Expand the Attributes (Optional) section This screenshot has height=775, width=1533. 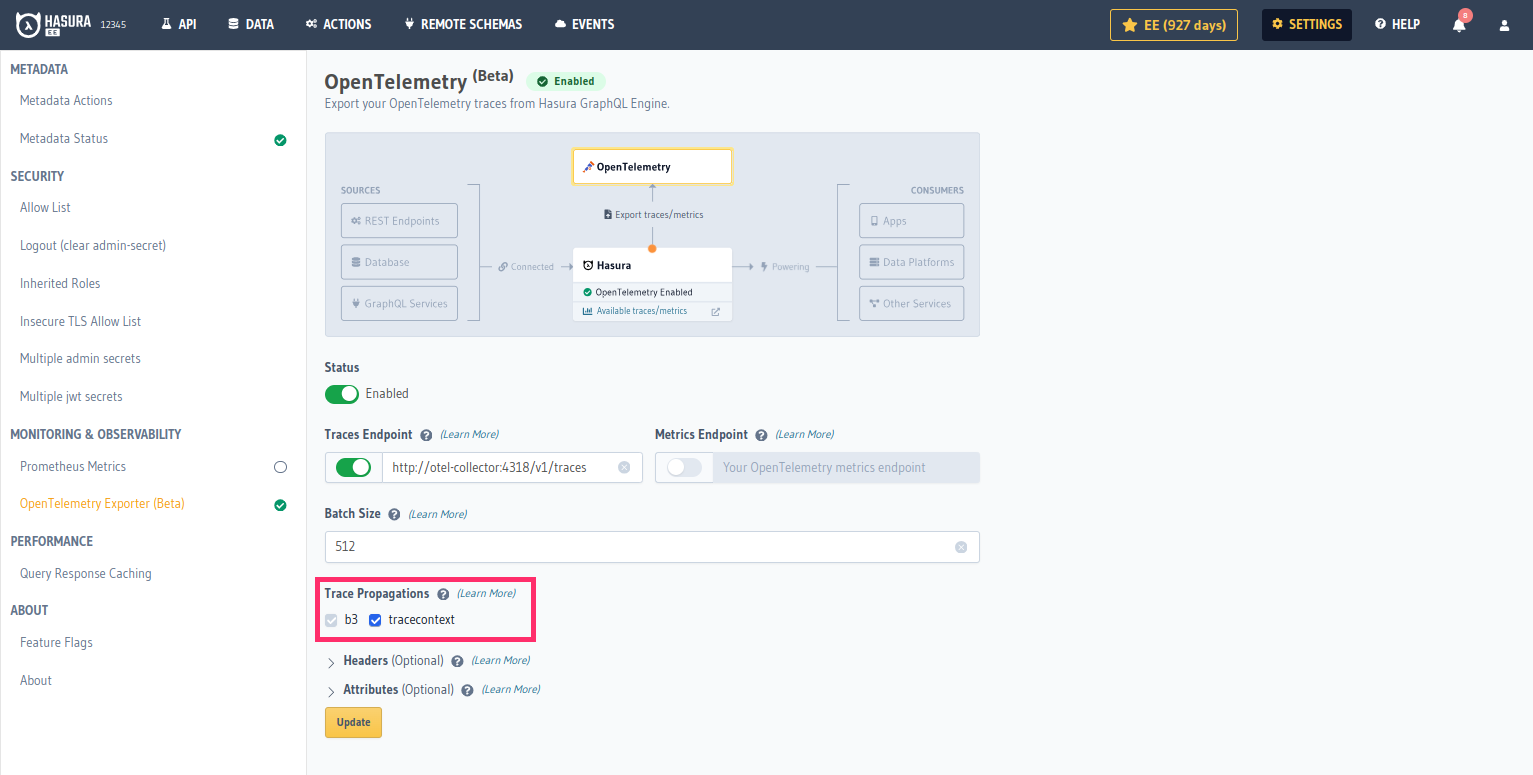click(x=331, y=689)
